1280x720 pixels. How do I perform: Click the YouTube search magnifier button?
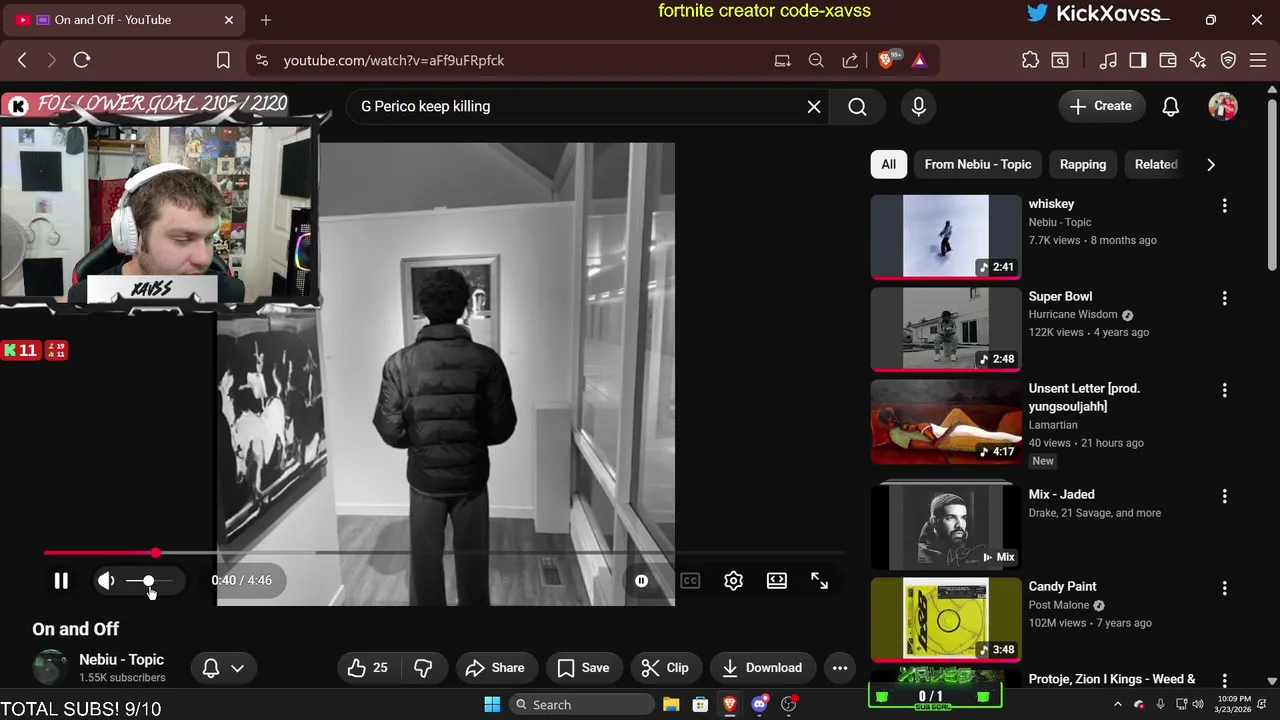click(x=857, y=106)
